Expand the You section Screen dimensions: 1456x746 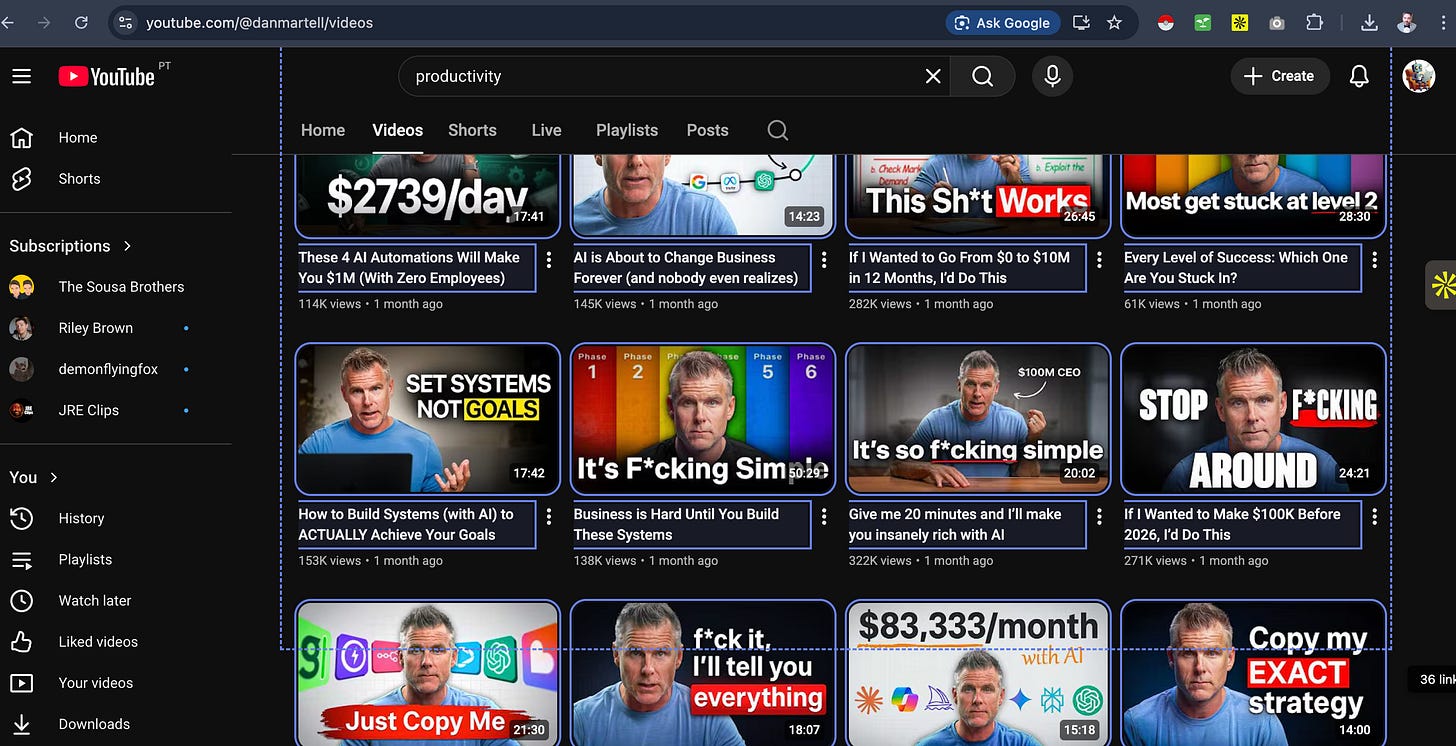[x=34, y=477]
